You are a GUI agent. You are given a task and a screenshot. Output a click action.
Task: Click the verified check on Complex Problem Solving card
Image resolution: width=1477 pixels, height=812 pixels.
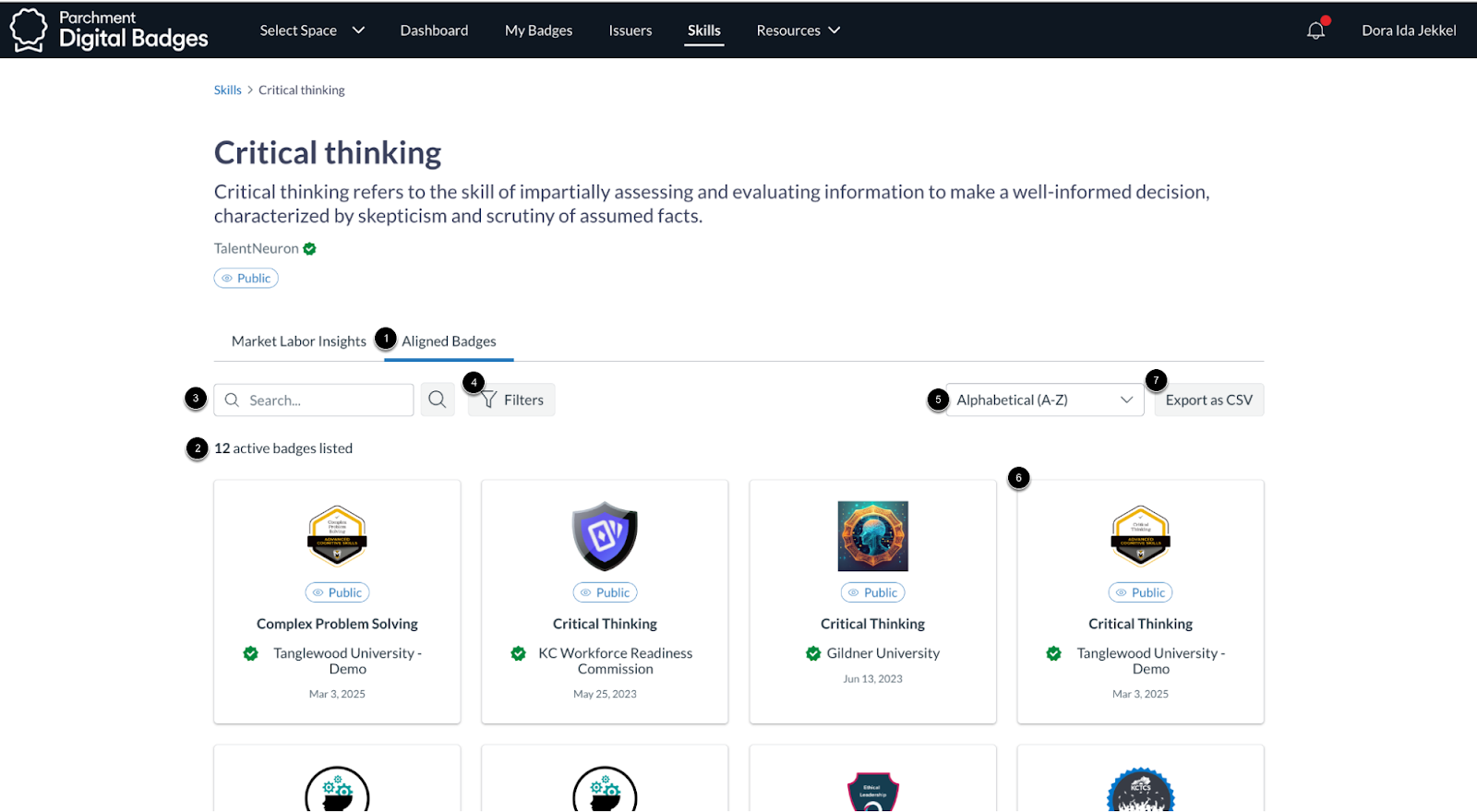(x=251, y=653)
